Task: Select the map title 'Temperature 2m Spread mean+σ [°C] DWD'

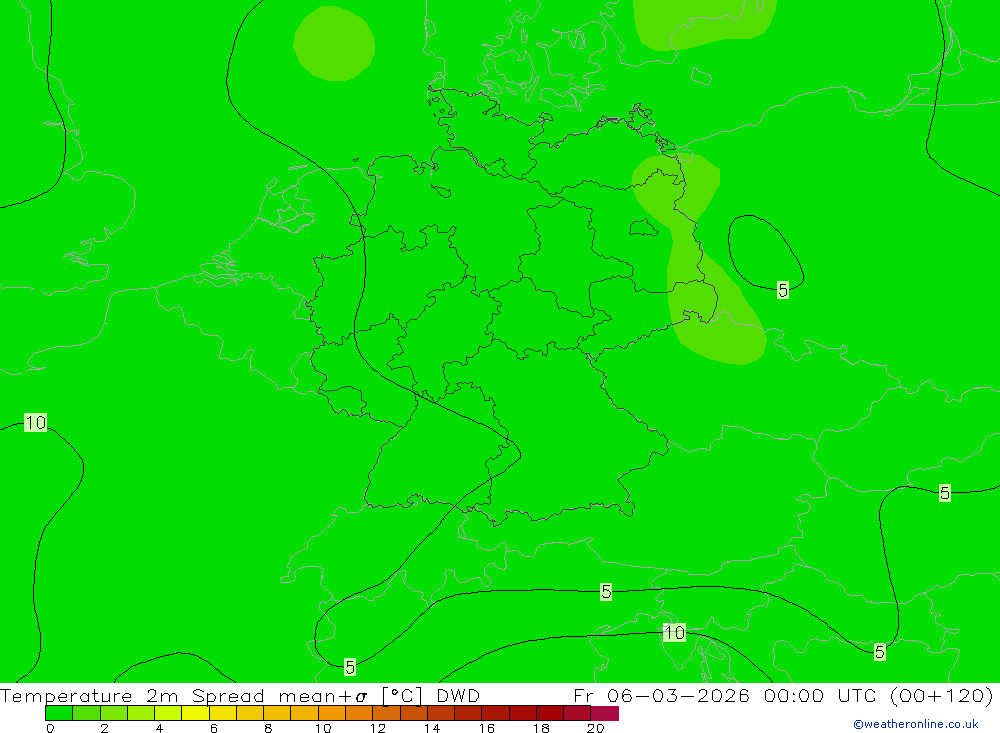Action: pos(240,695)
